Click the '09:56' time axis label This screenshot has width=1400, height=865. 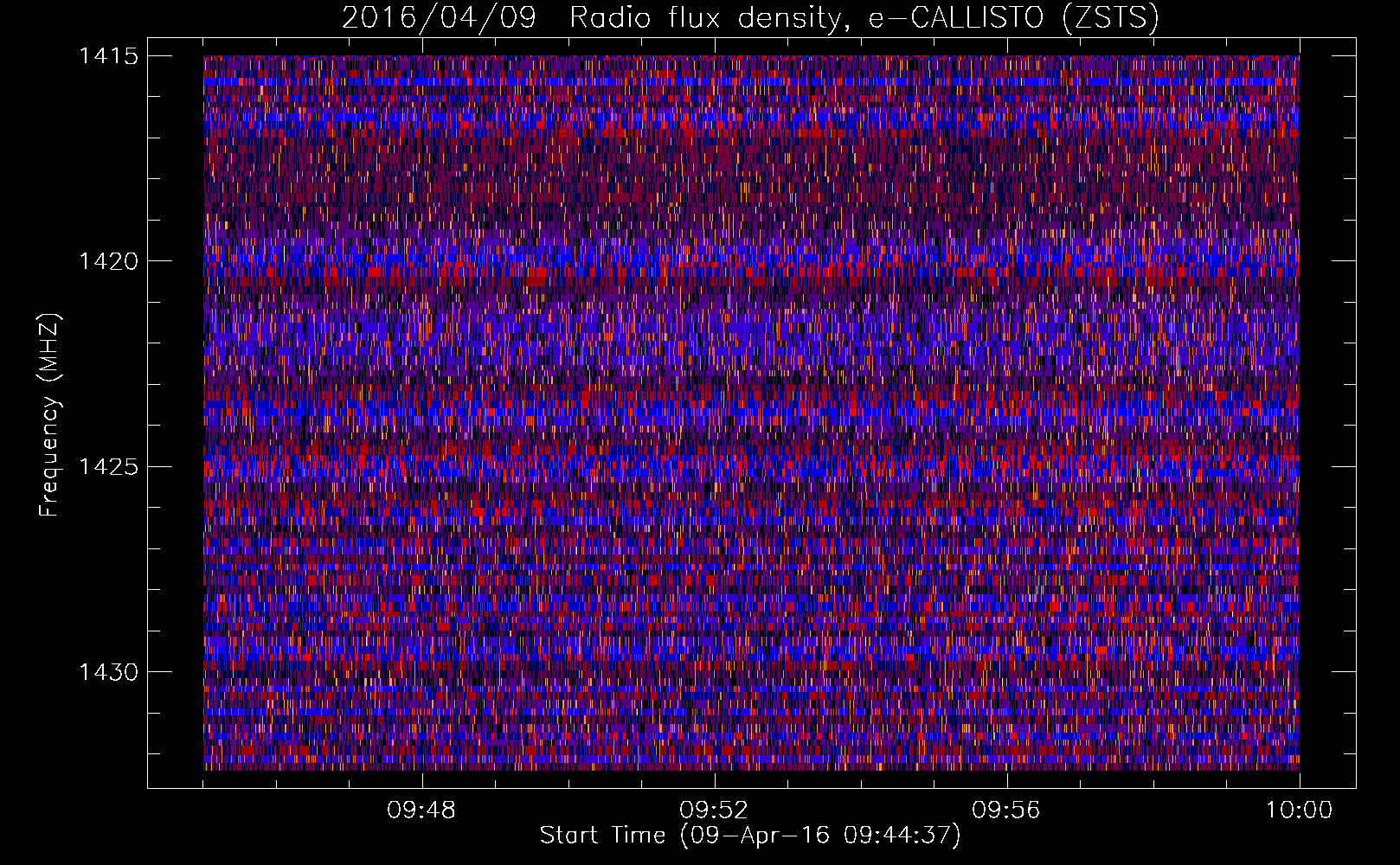click(x=1006, y=811)
